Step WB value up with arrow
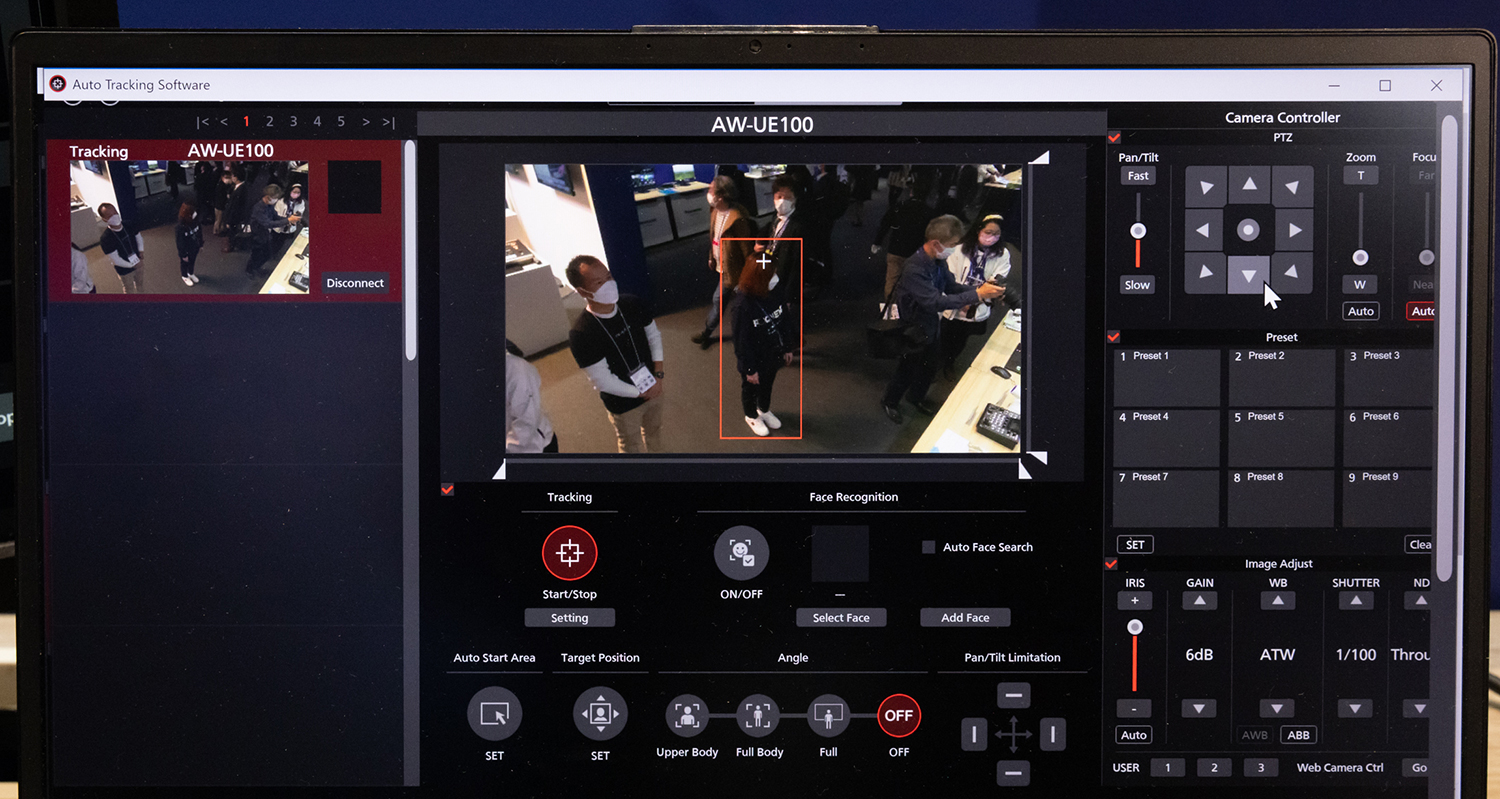1500x799 pixels. coord(1277,601)
